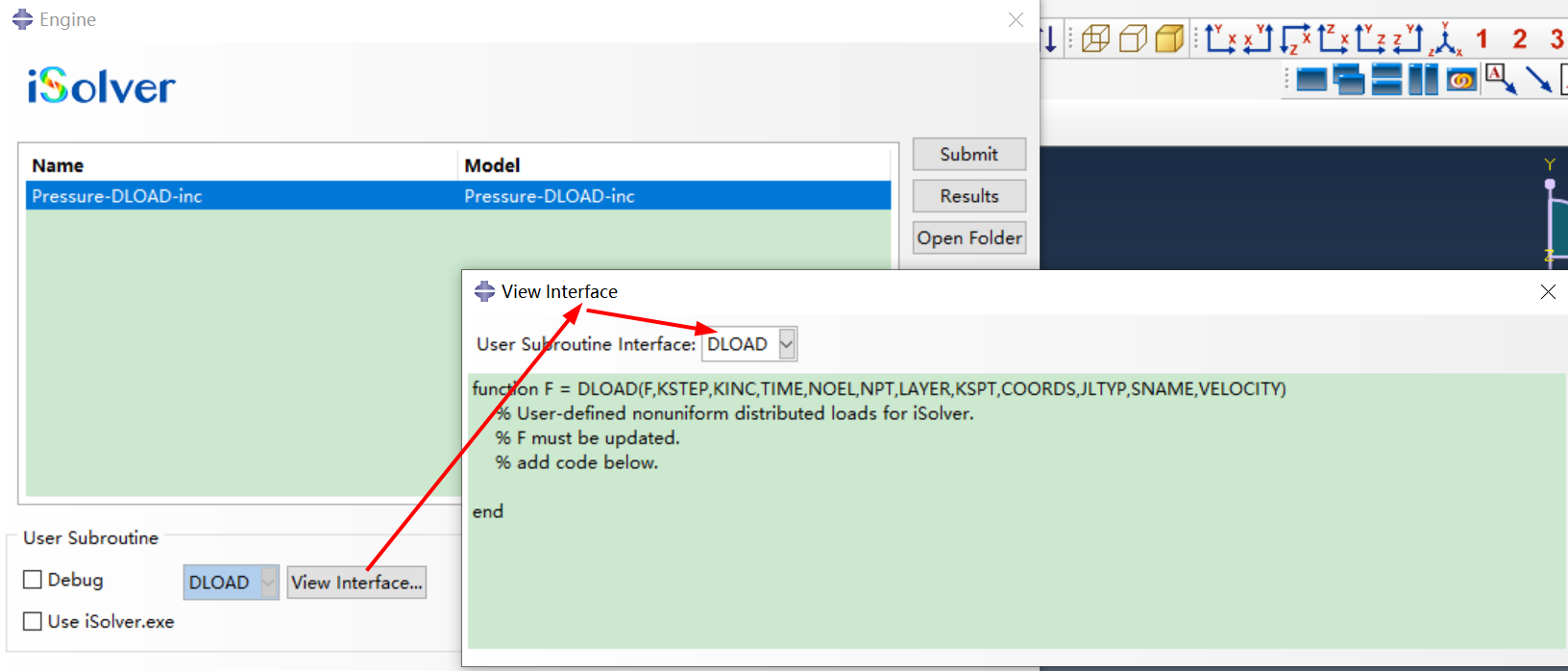Select the Pressure-DLOAD-inc job row

(x=240, y=196)
